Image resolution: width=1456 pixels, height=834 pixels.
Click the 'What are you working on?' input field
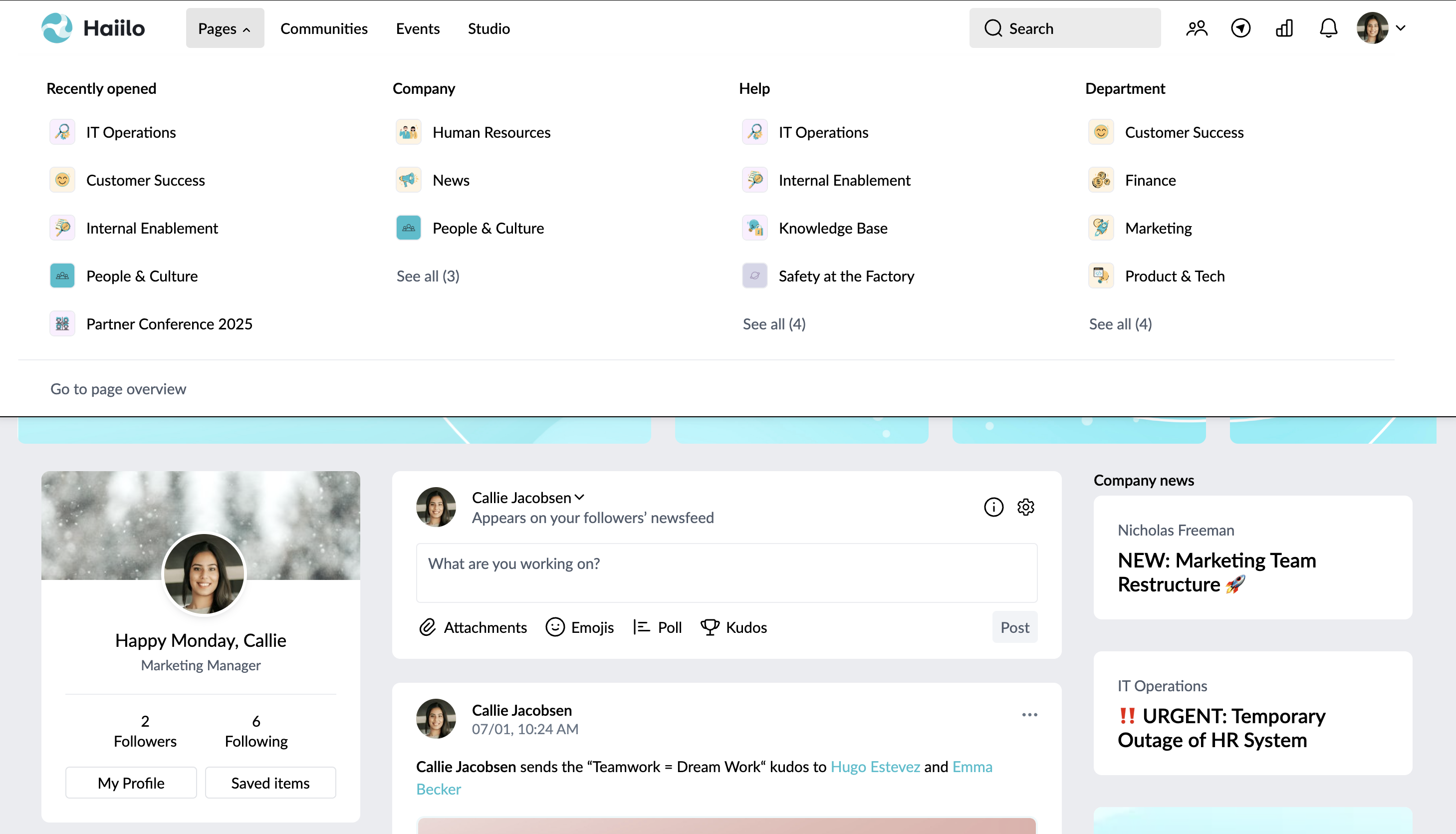727,573
